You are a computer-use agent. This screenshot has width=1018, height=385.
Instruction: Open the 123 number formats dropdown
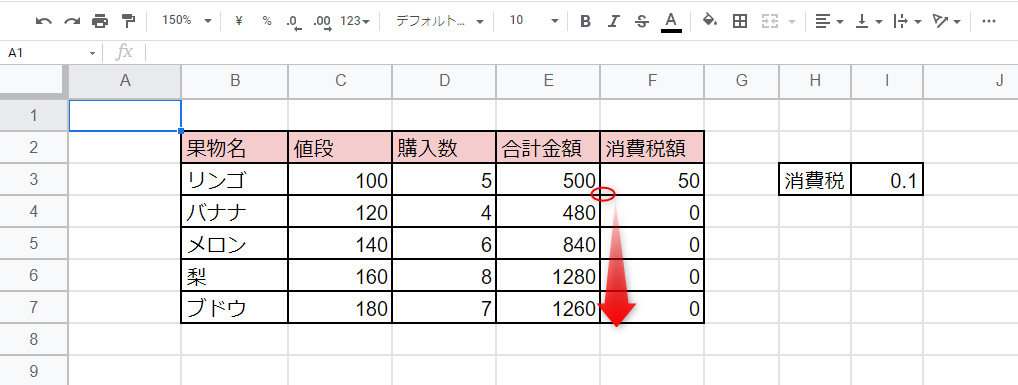355,21
